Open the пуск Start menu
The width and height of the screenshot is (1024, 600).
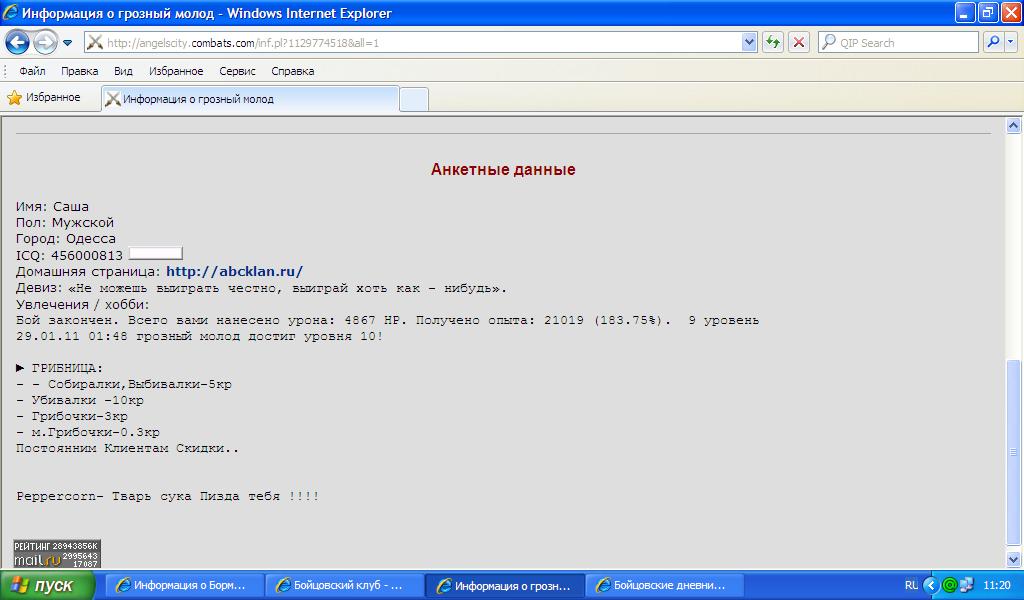pyautogui.click(x=47, y=586)
